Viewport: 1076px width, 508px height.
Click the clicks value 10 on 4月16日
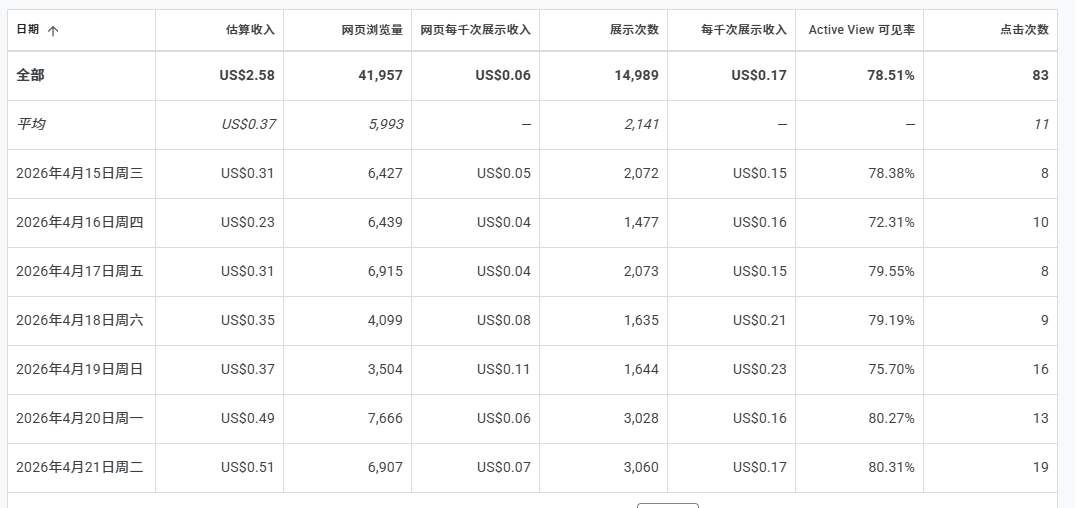pyautogui.click(x=1041, y=222)
